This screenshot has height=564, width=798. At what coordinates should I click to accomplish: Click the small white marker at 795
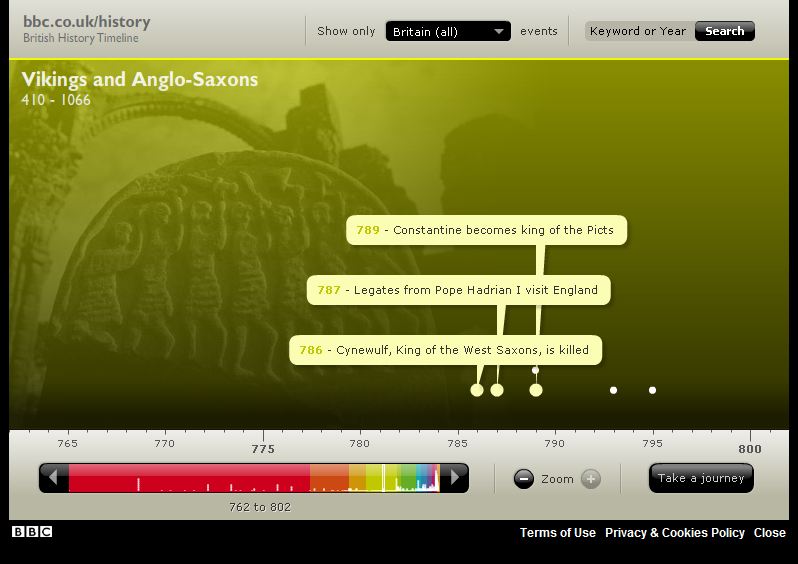[652, 390]
